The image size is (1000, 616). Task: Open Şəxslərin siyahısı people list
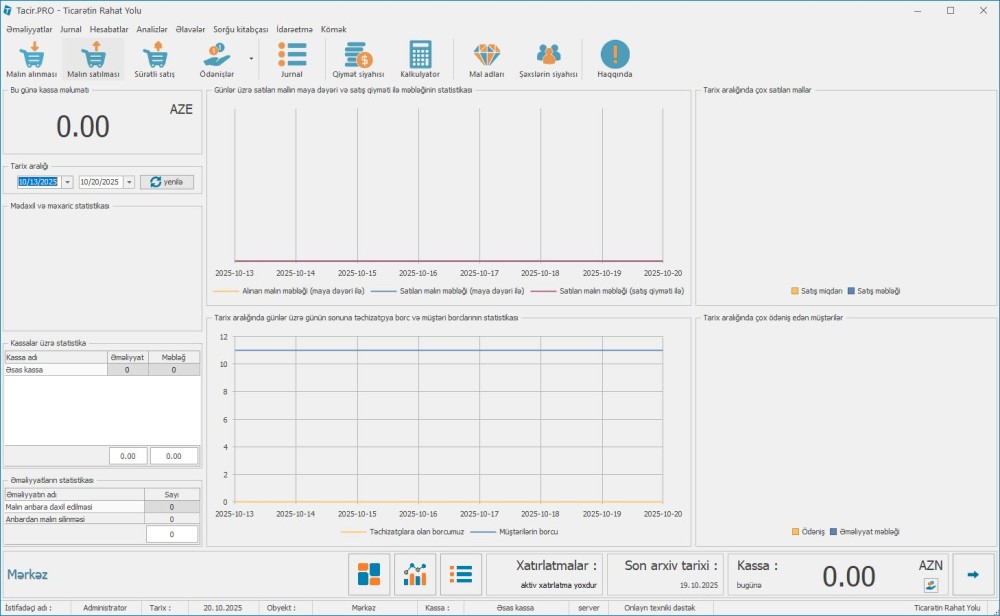(548, 60)
